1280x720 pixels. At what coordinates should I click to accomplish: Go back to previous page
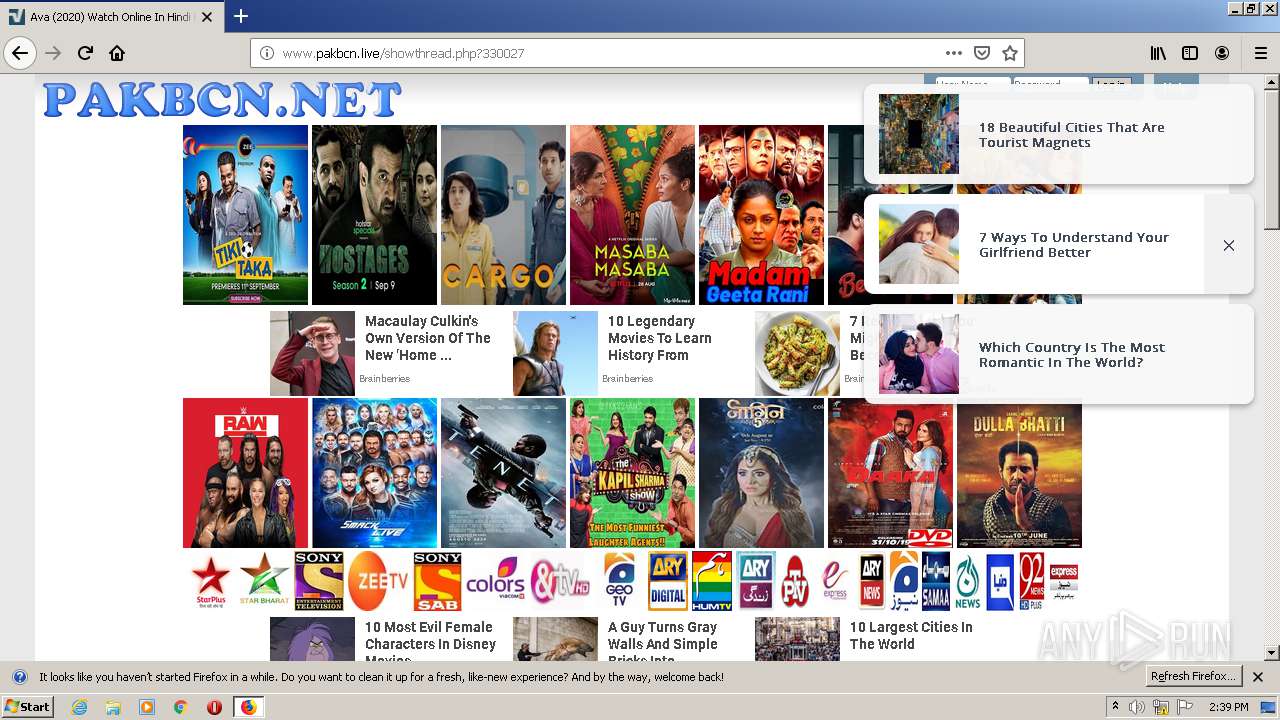coord(20,53)
